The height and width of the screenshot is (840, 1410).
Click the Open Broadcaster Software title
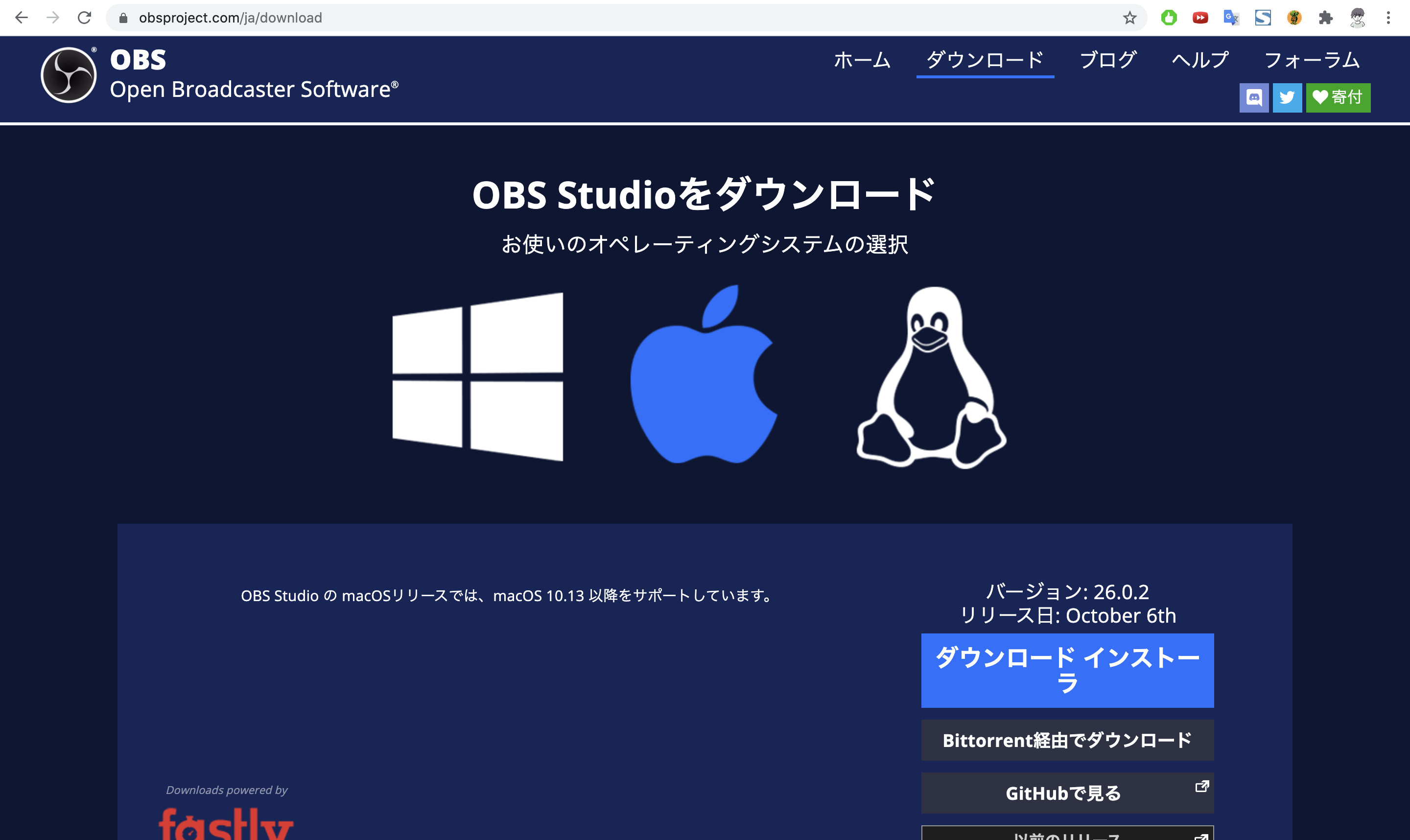(254, 89)
